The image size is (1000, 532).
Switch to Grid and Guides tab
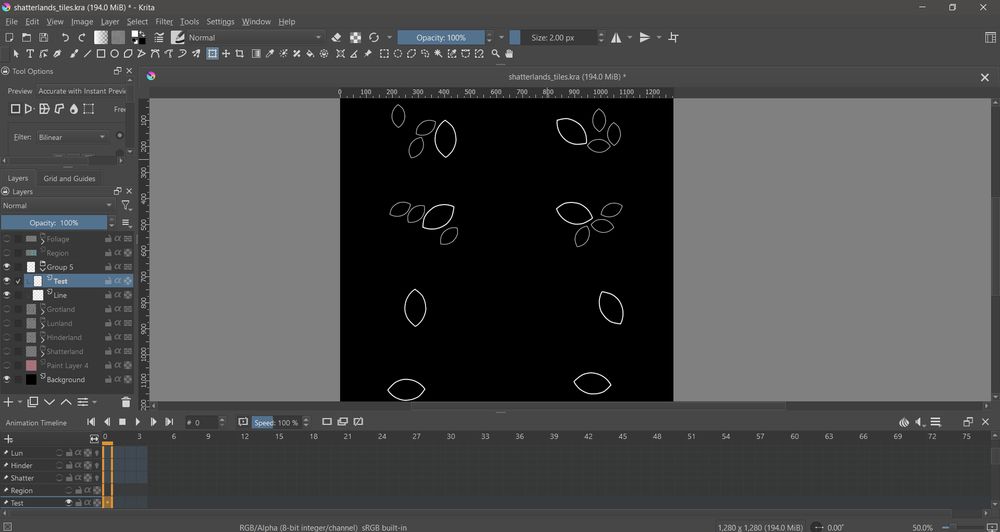click(x=69, y=179)
